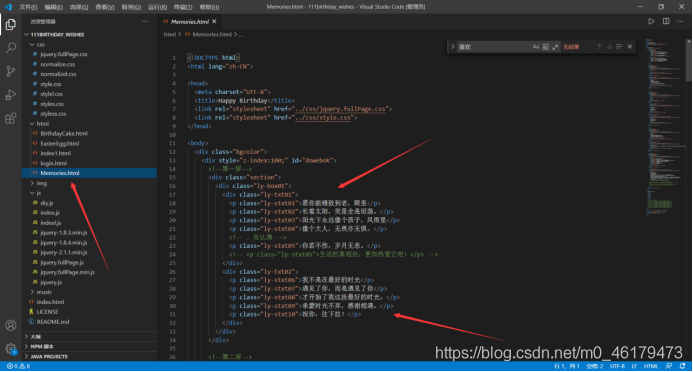Open the editor more actions ellipsis
The width and height of the screenshot is (693, 372).
coord(680,21)
